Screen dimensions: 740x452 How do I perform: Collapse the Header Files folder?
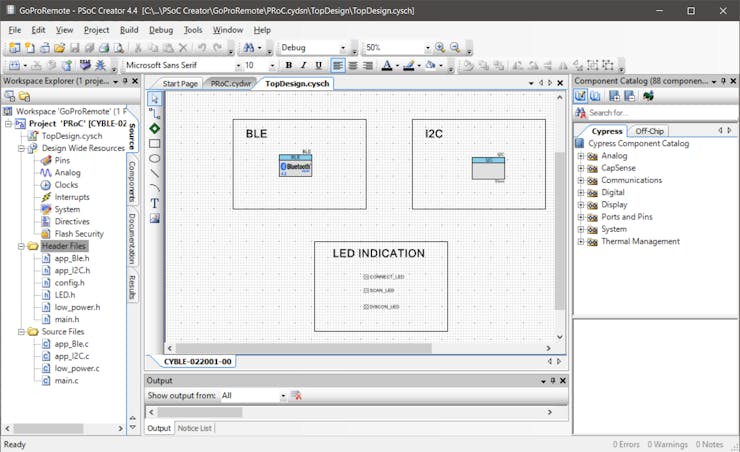click(x=21, y=246)
